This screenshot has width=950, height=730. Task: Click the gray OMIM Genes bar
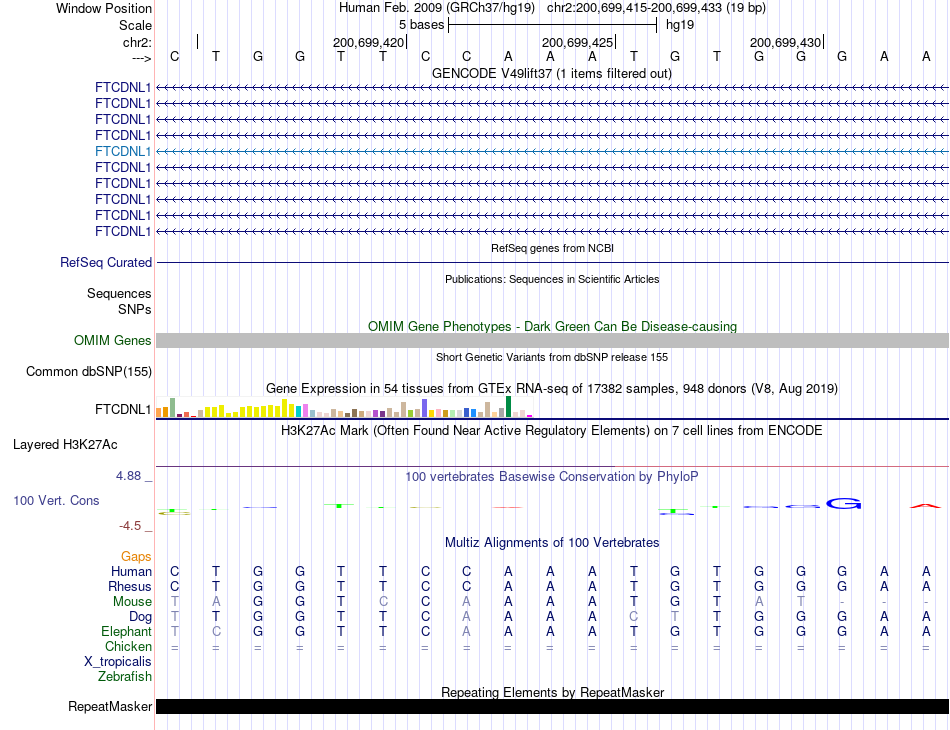(x=552, y=340)
